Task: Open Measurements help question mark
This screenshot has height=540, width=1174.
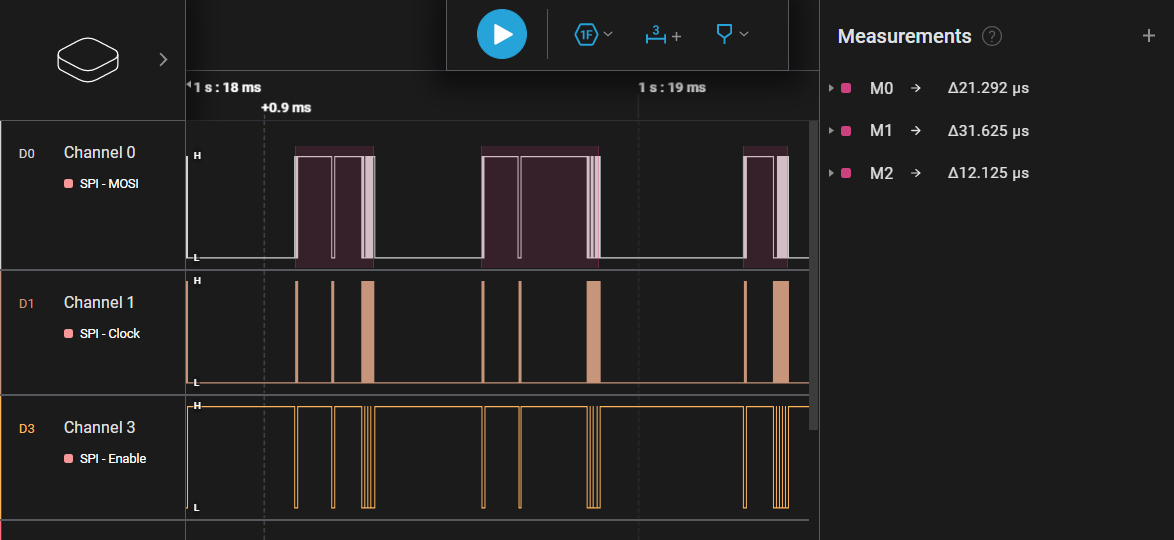Action: [991, 36]
